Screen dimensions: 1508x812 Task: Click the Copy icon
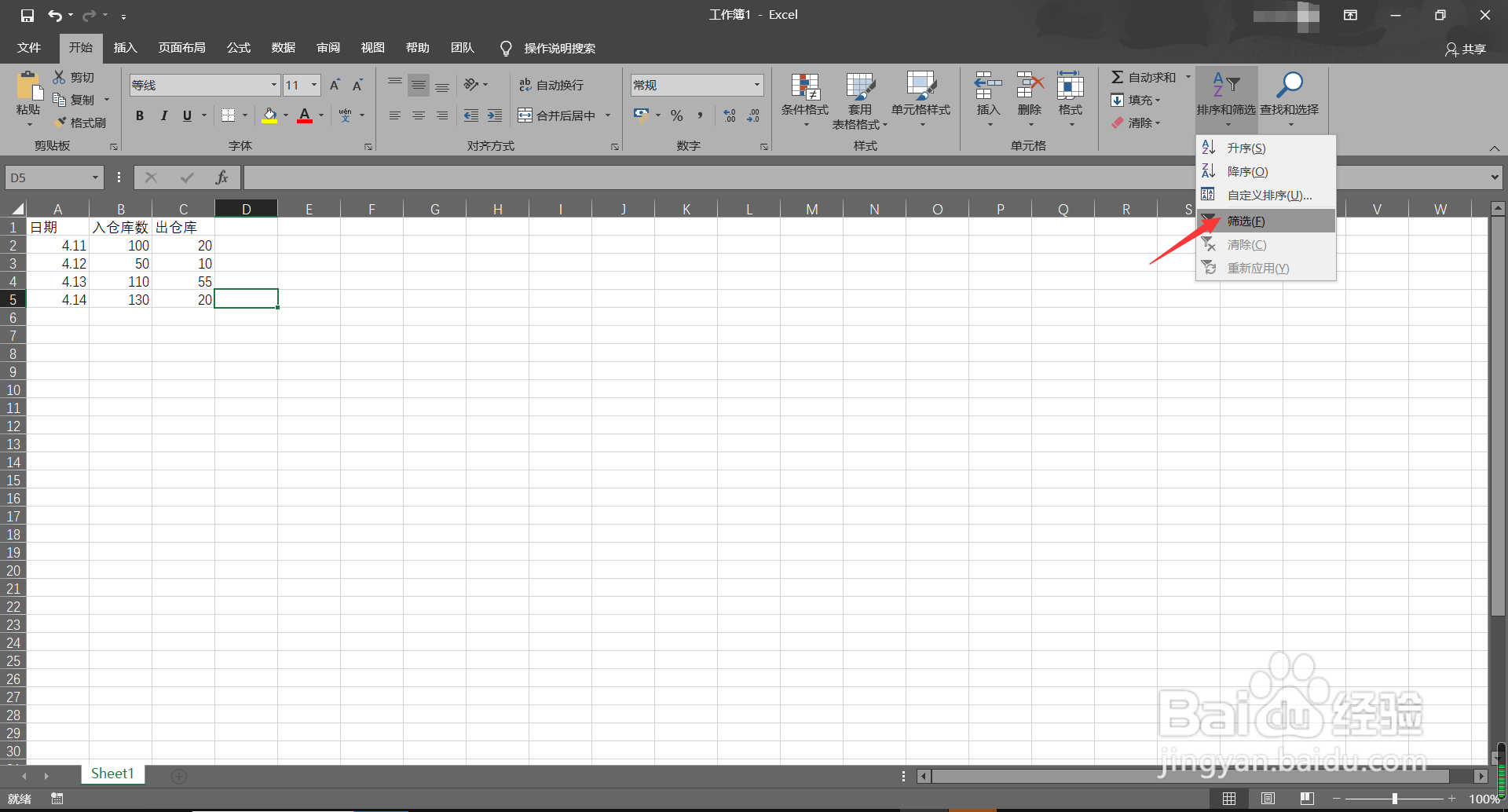(59, 100)
